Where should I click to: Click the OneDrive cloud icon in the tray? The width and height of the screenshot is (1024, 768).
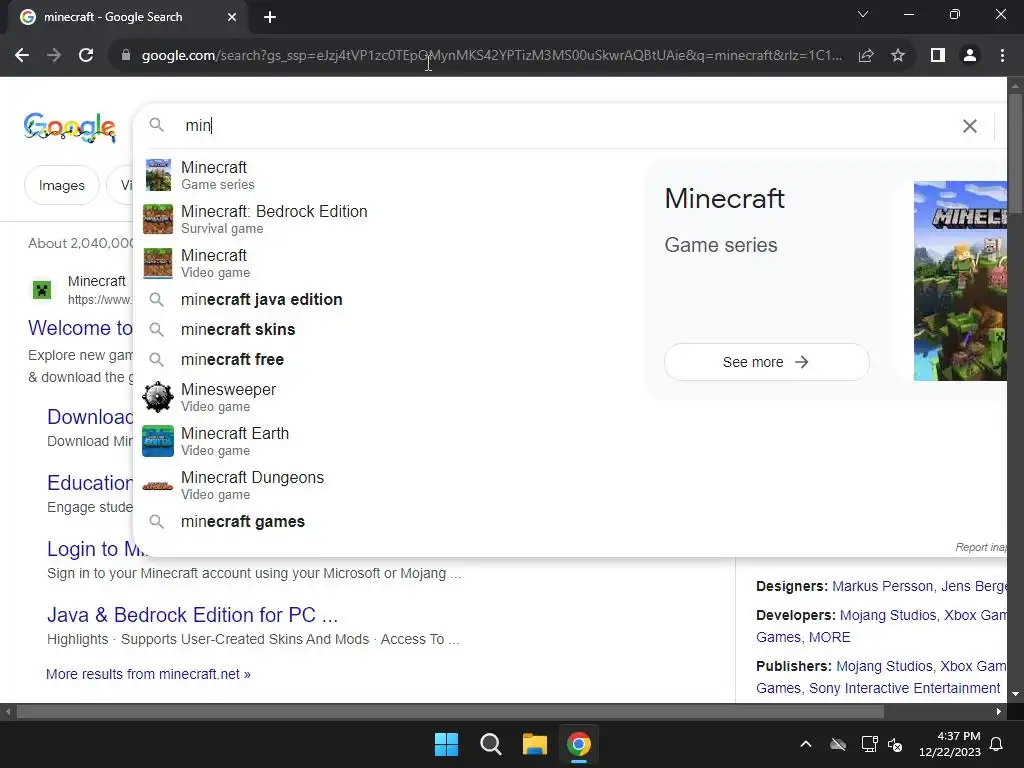coord(838,744)
